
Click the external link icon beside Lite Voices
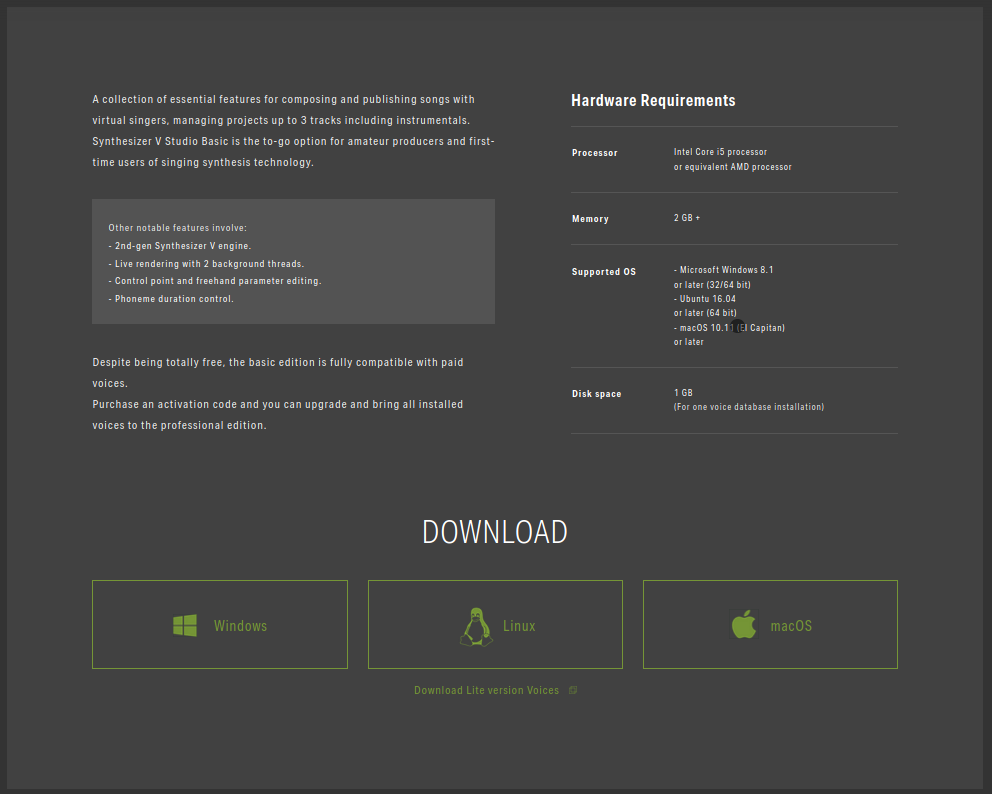573,690
